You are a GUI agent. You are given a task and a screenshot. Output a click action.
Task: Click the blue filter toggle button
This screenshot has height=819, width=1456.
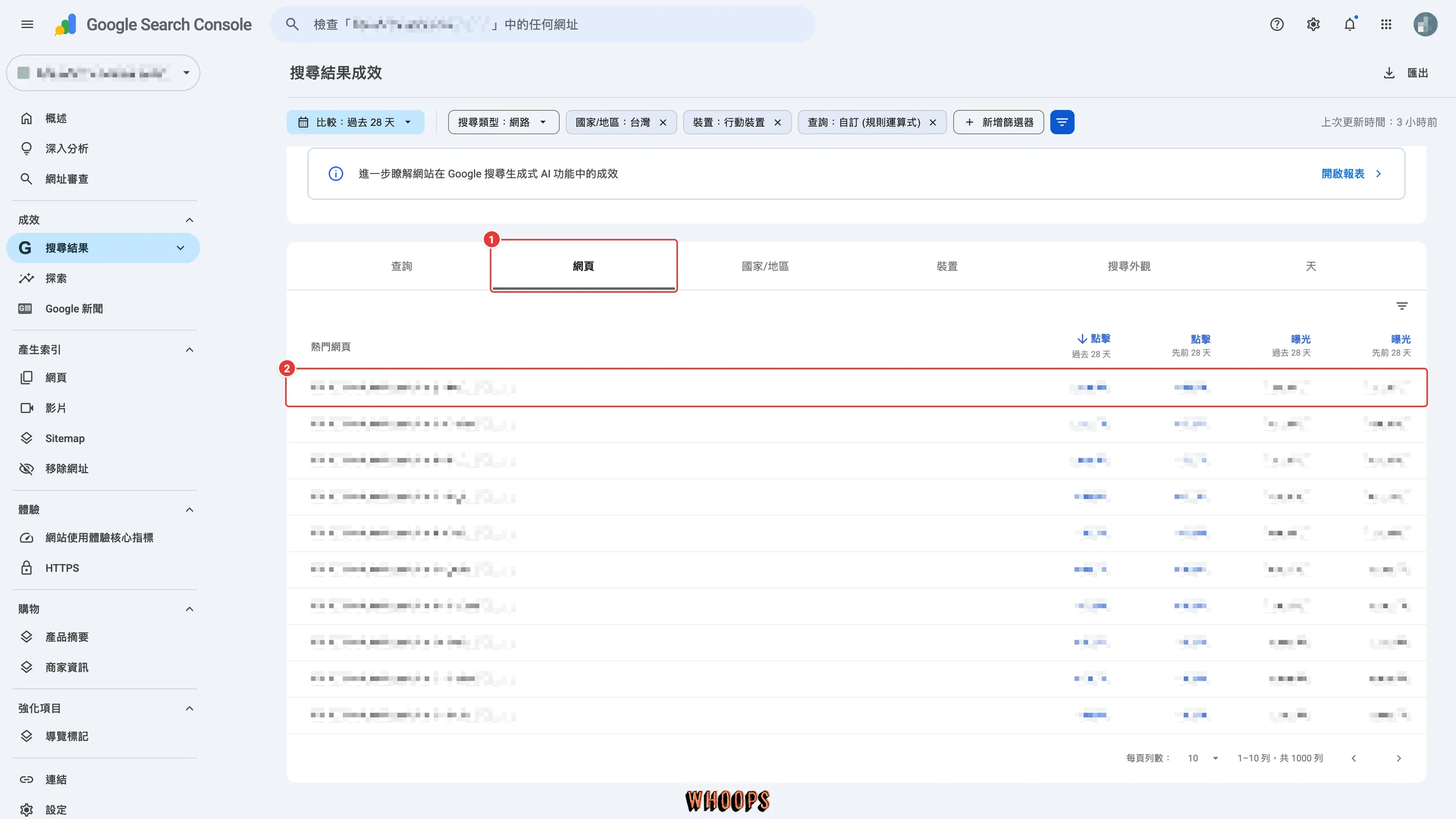tap(1062, 122)
